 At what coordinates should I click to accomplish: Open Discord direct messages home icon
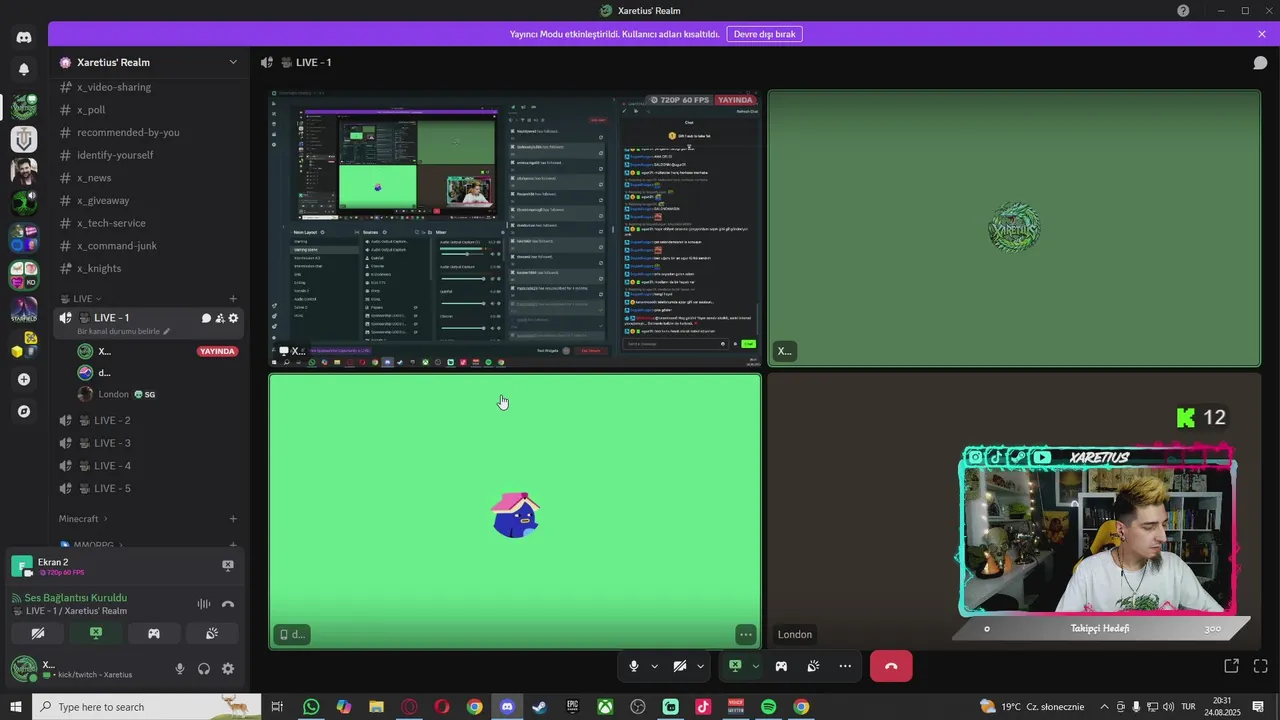point(24,37)
